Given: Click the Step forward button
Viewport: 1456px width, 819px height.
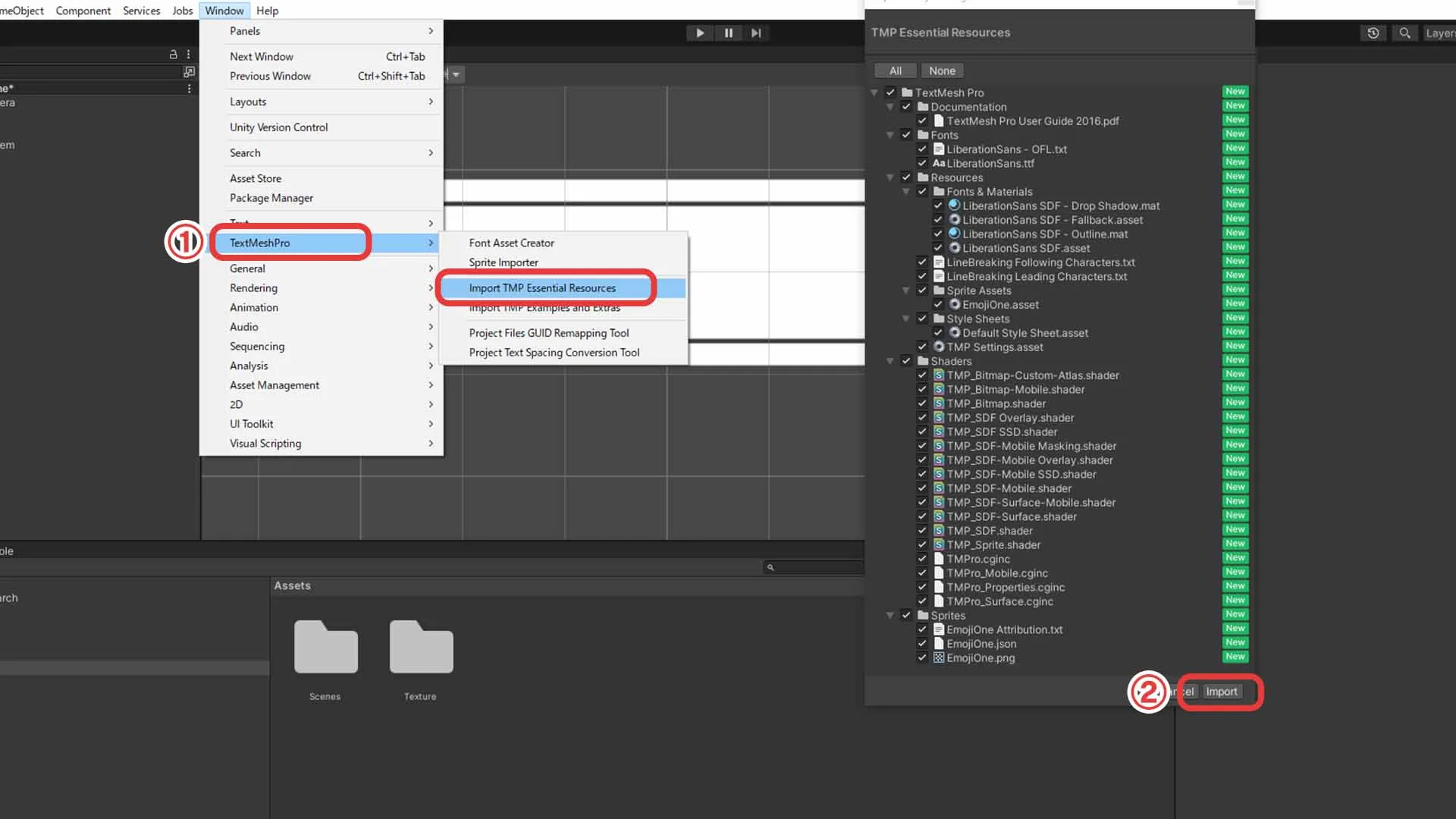Looking at the screenshot, I should point(756,33).
